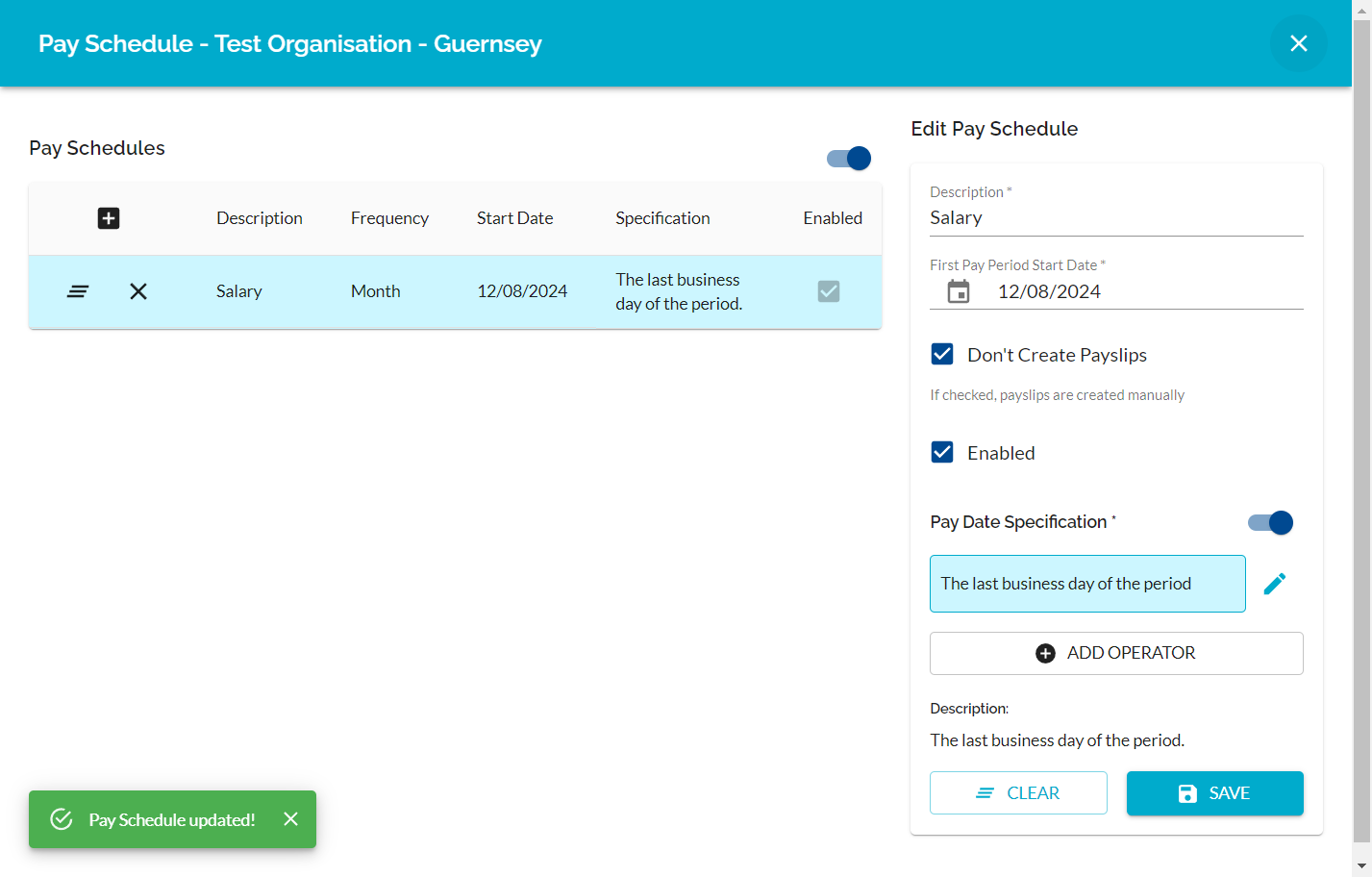This screenshot has width=1372, height=877.
Task: Dismiss the Pay Schedule updated notification
Action: pos(291,819)
